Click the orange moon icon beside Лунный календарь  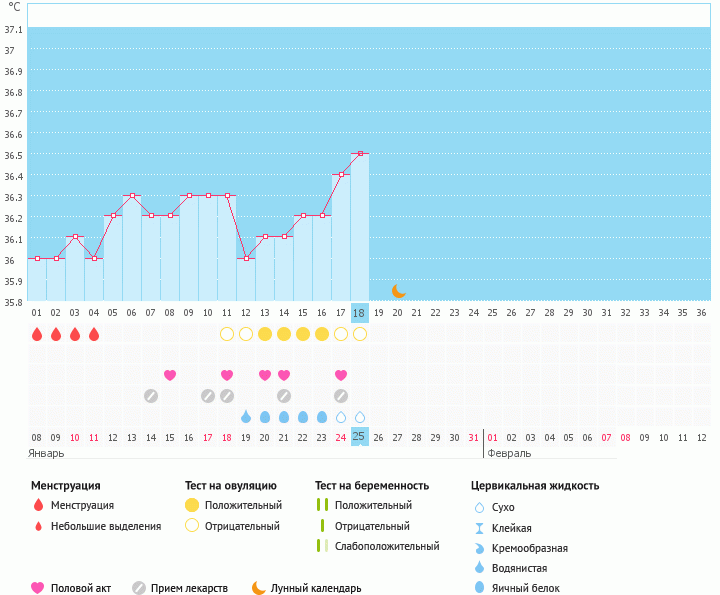259,588
